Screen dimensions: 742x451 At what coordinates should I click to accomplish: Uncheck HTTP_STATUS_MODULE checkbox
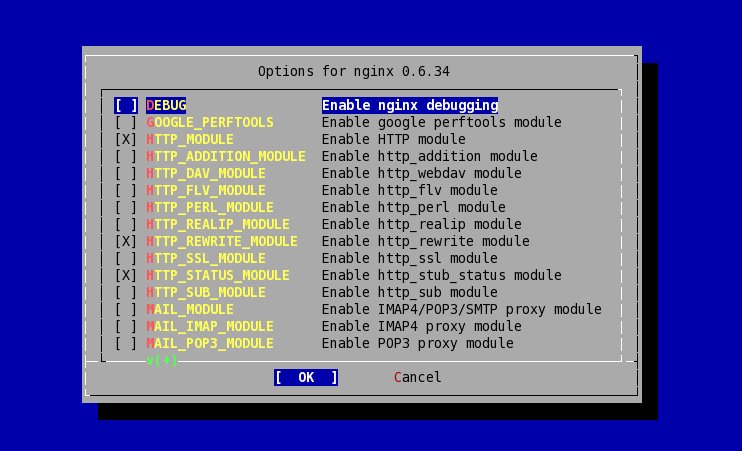coord(126,275)
